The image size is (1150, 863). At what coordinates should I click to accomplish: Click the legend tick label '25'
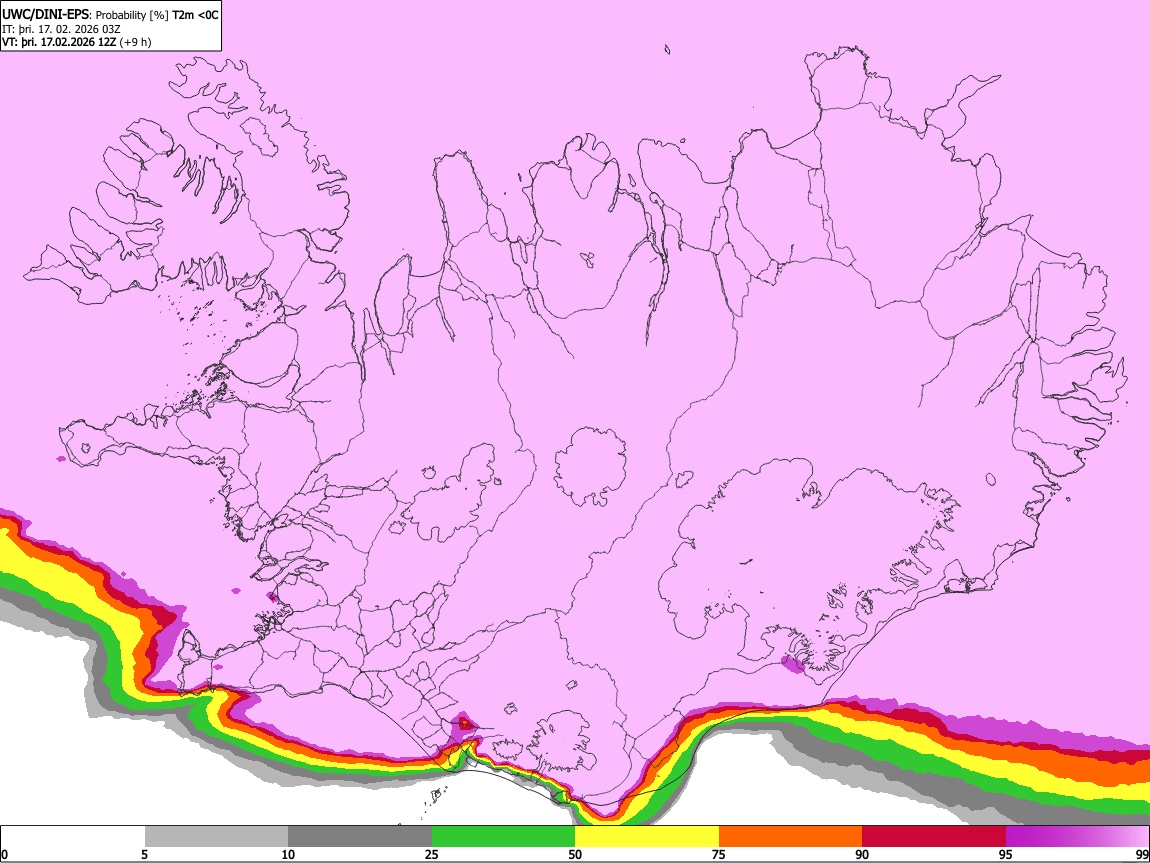pos(432,854)
